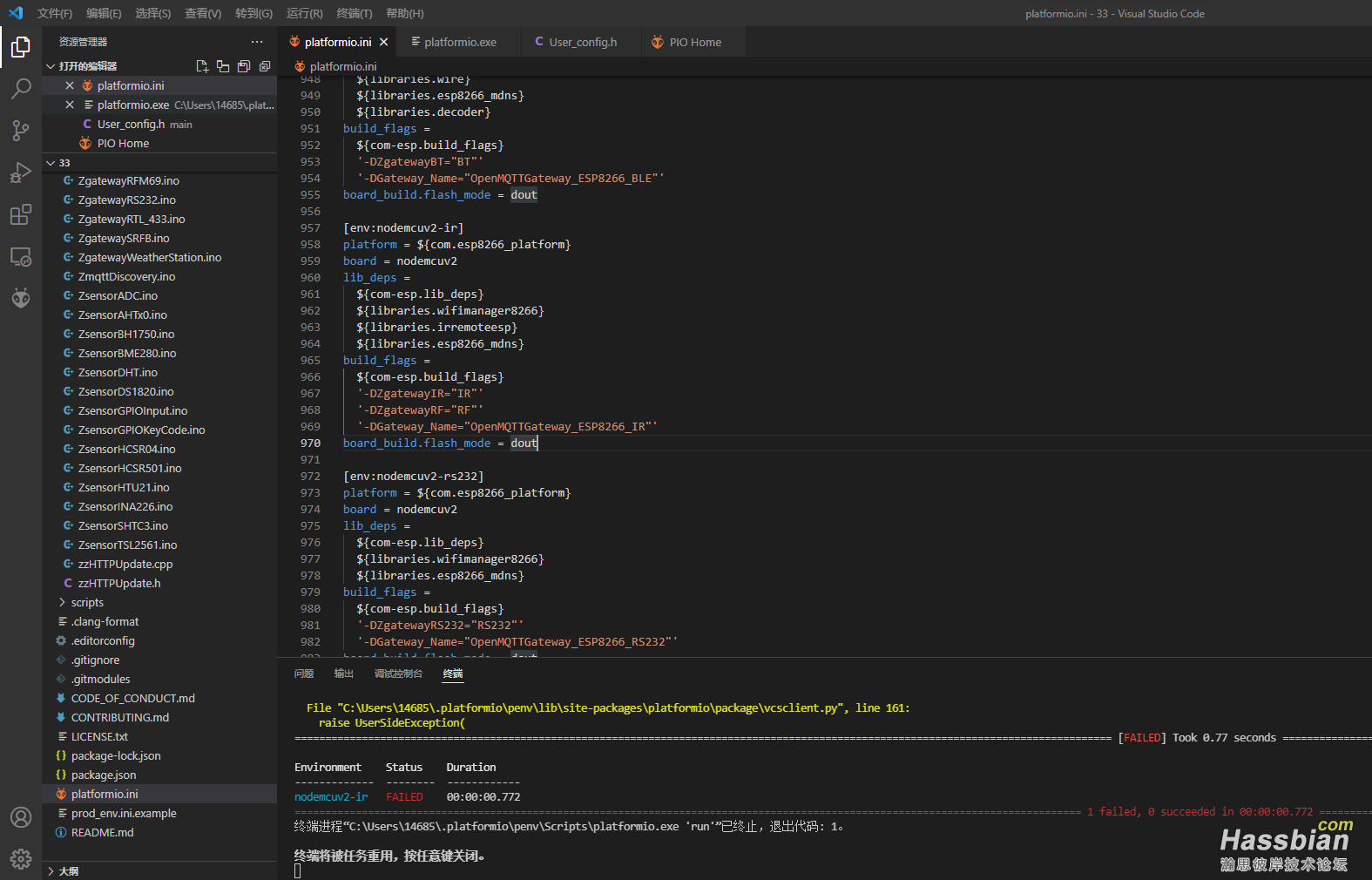The width and height of the screenshot is (1372, 880).
Task: Close platformio.ini in open editors list
Action: point(70,85)
